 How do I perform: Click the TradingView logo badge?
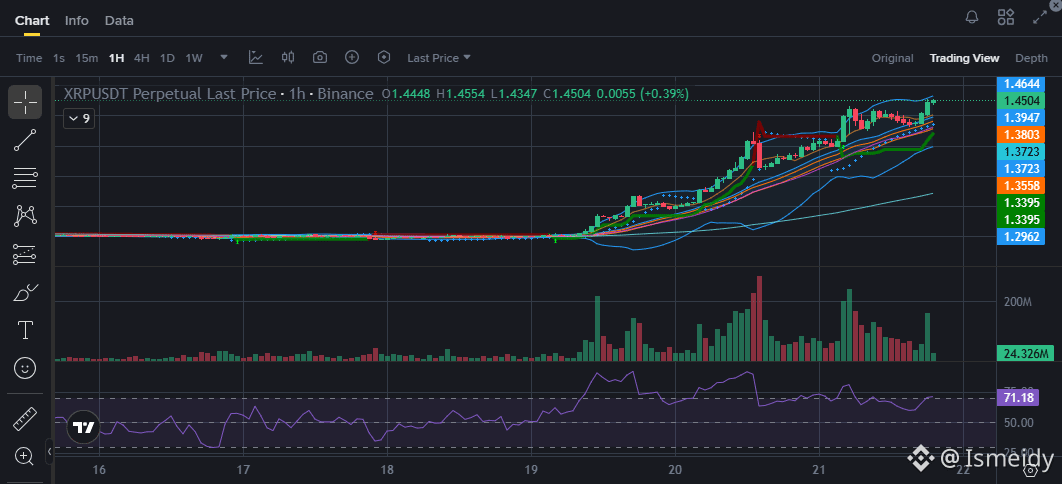(84, 427)
